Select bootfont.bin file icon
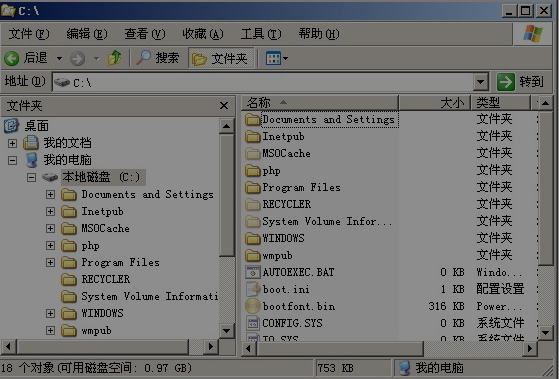 pos(253,306)
